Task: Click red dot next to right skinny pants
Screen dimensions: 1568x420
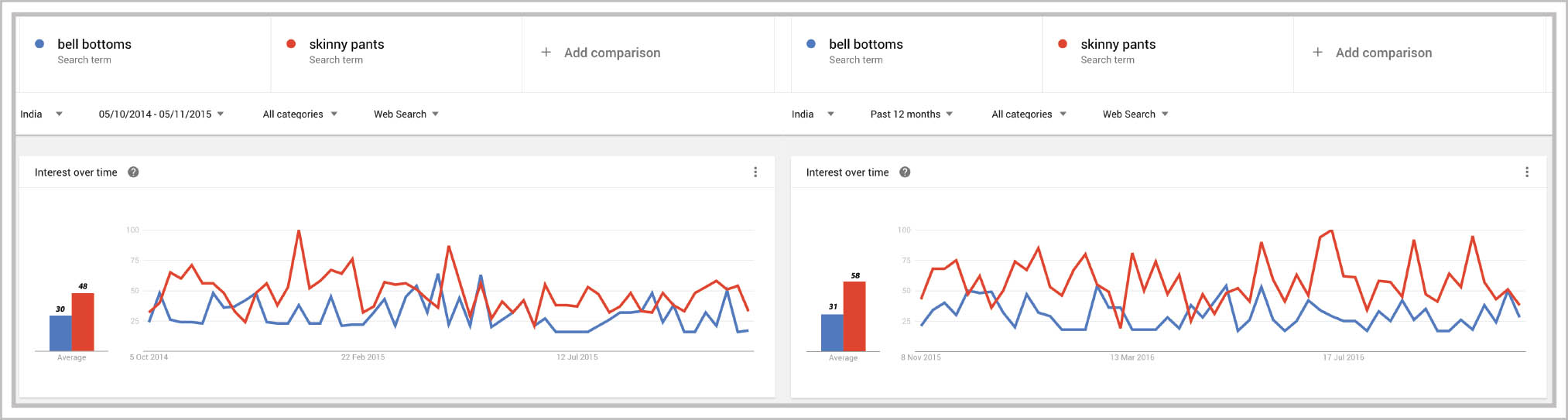Action: 1063,44
